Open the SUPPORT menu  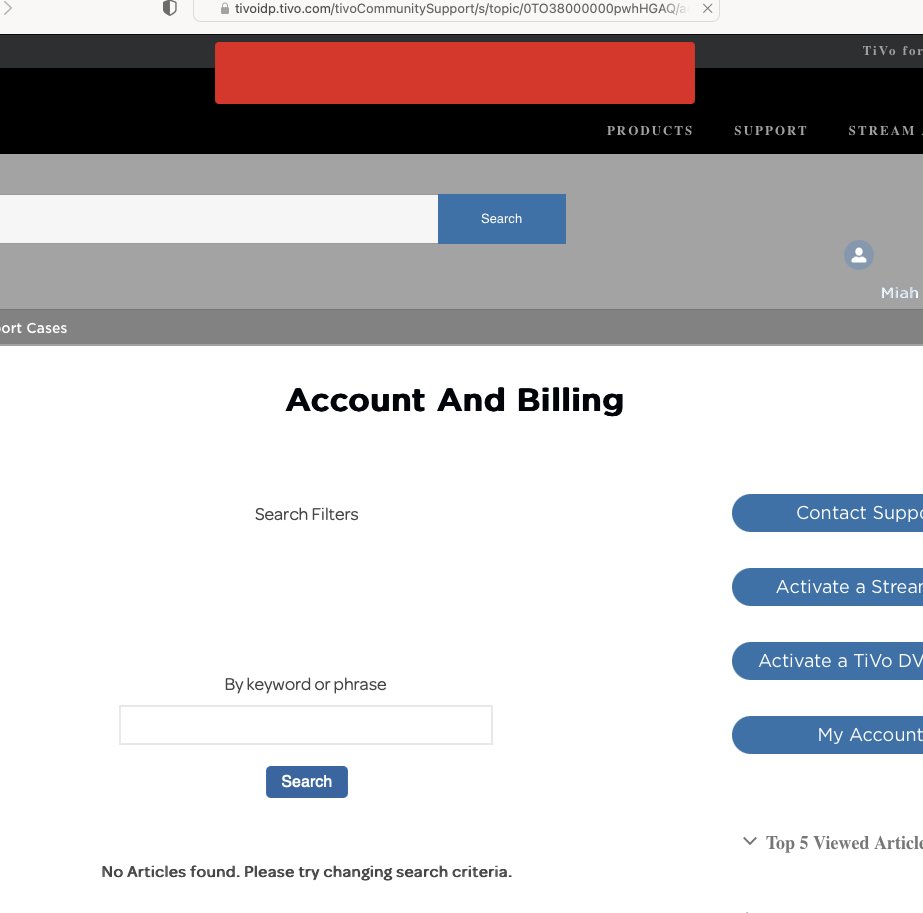(771, 131)
